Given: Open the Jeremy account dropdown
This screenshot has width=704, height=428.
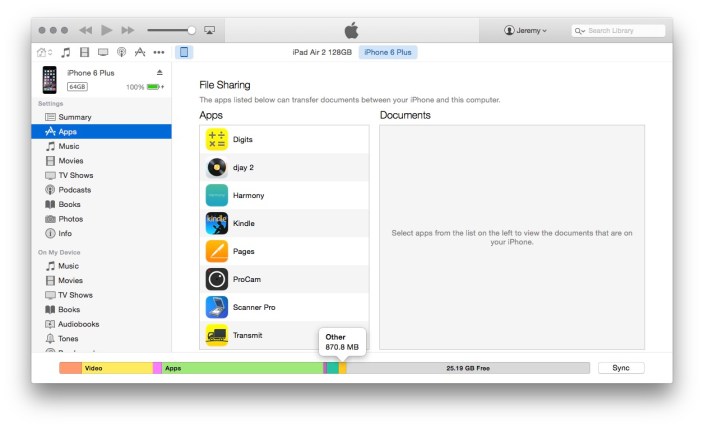Looking at the screenshot, I should 526,31.
